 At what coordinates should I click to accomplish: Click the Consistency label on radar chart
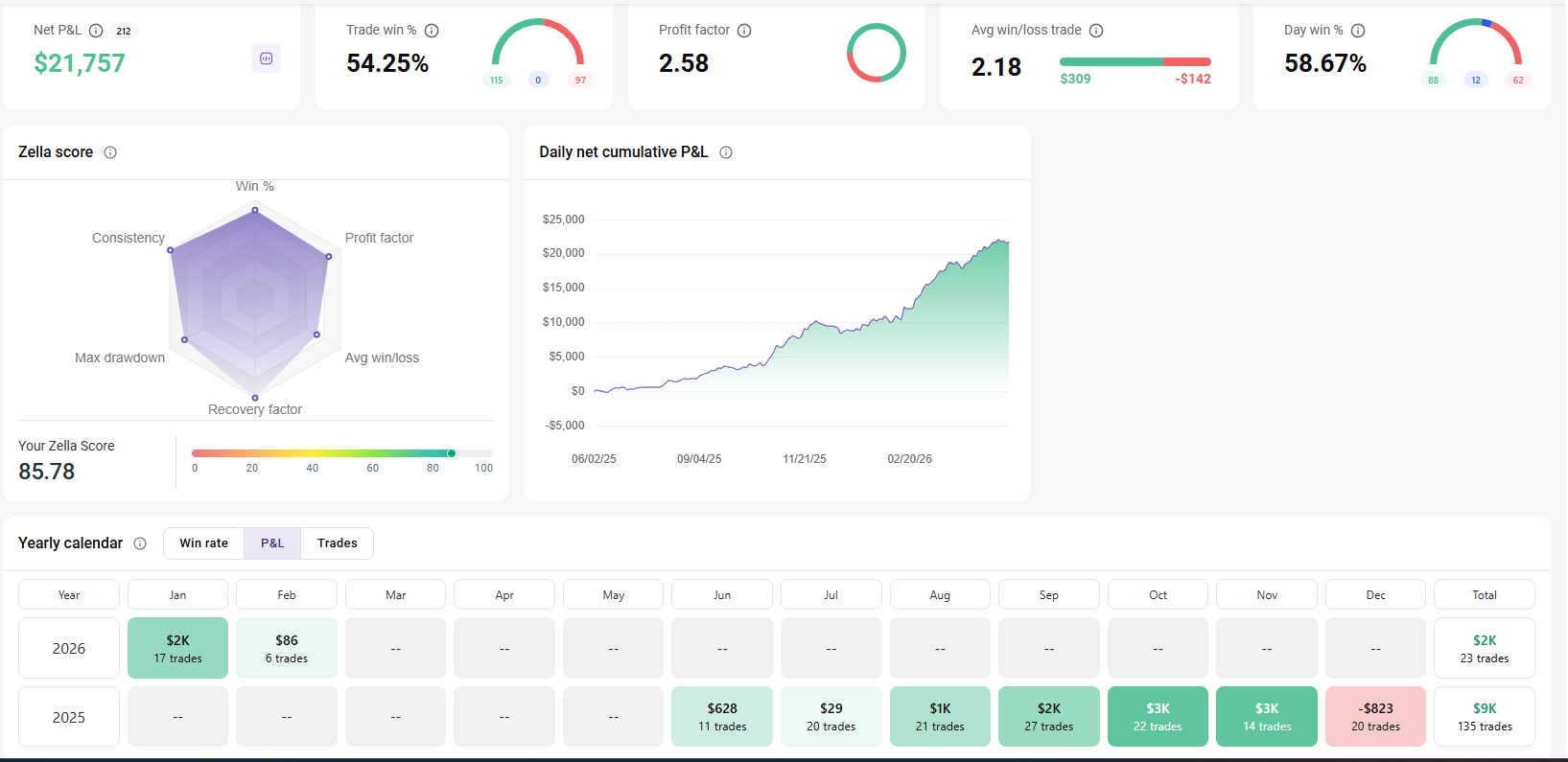(x=129, y=238)
